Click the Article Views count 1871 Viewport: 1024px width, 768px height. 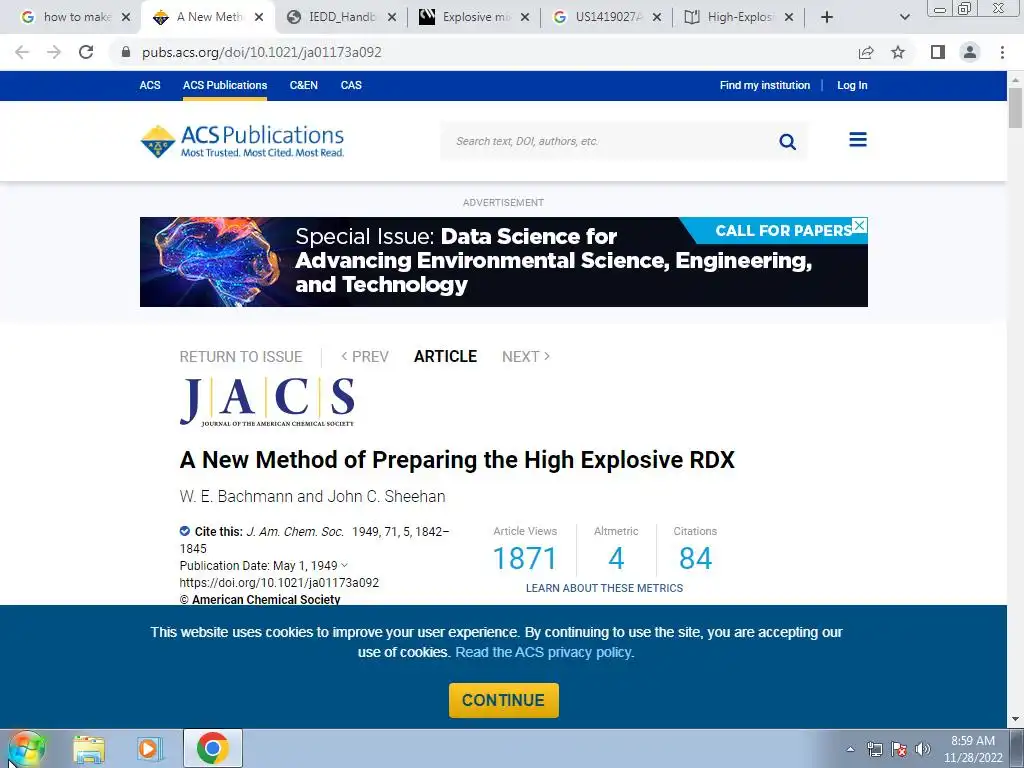(x=524, y=558)
